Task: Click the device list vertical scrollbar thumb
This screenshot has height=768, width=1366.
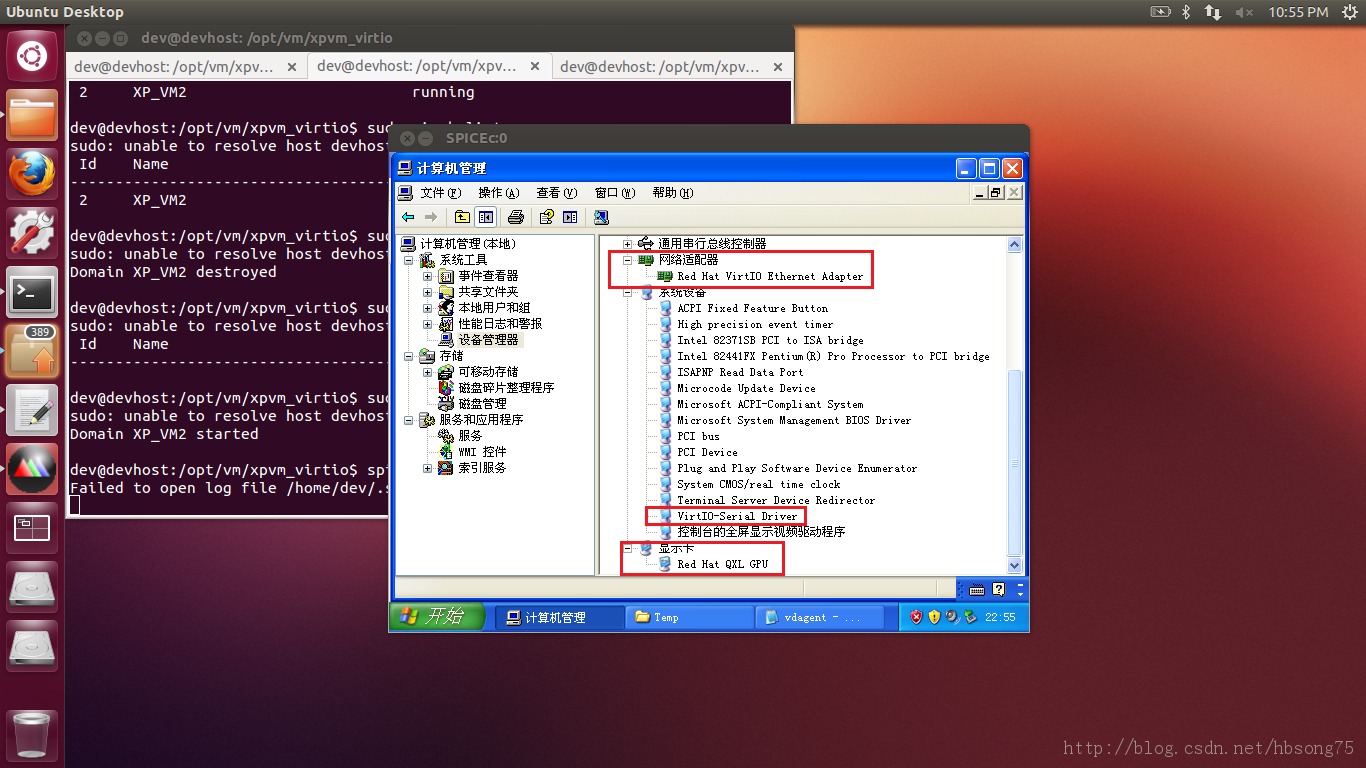Action: coord(1015,463)
